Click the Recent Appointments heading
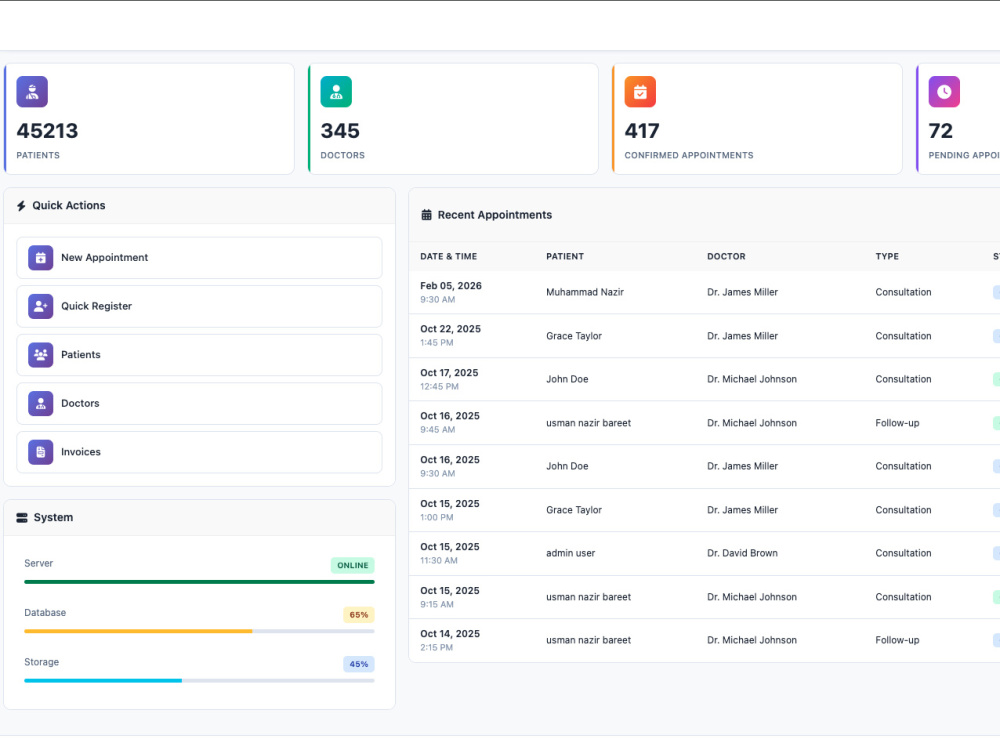 pyautogui.click(x=495, y=215)
